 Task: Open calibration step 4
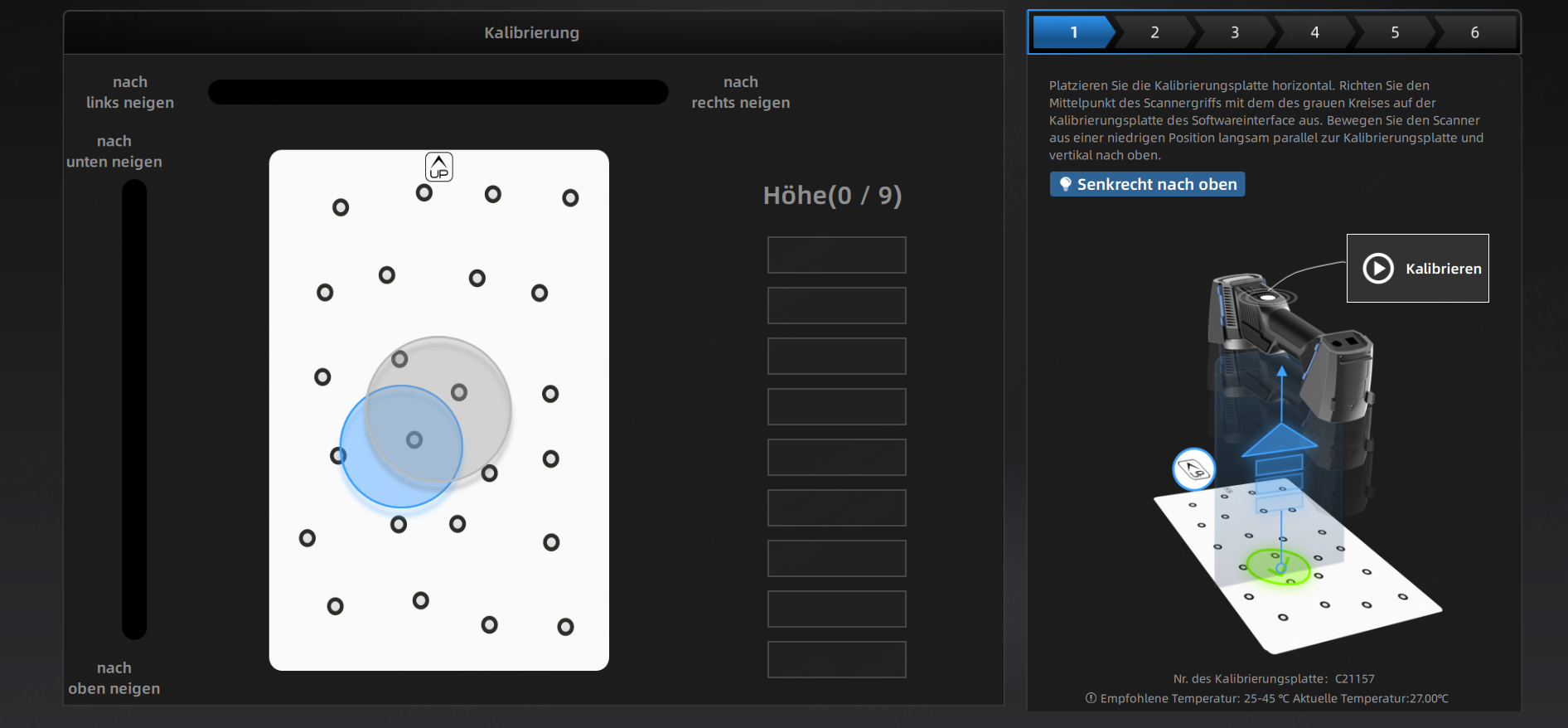1314,32
